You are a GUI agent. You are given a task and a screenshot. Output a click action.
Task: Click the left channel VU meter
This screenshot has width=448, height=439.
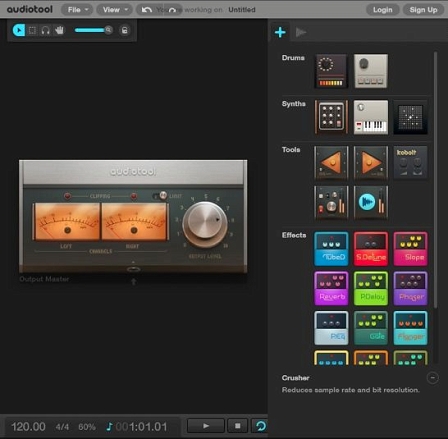click(x=67, y=222)
